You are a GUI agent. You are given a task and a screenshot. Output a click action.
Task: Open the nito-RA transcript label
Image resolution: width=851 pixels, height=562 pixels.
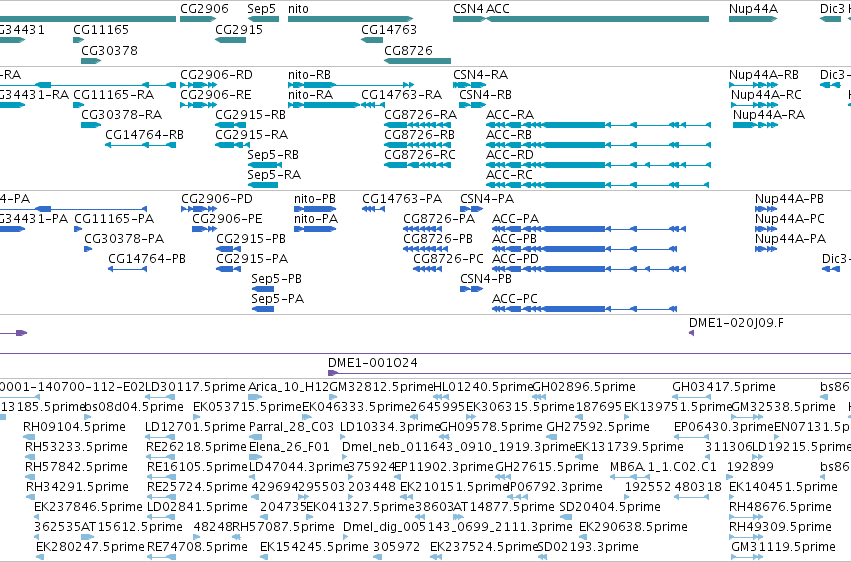[x=310, y=94]
